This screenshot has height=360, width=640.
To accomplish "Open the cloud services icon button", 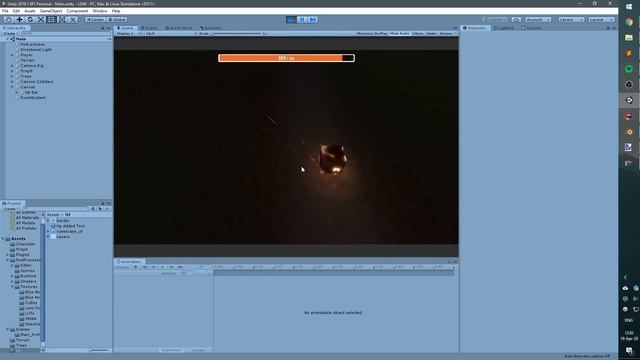I will (x=516, y=20).
